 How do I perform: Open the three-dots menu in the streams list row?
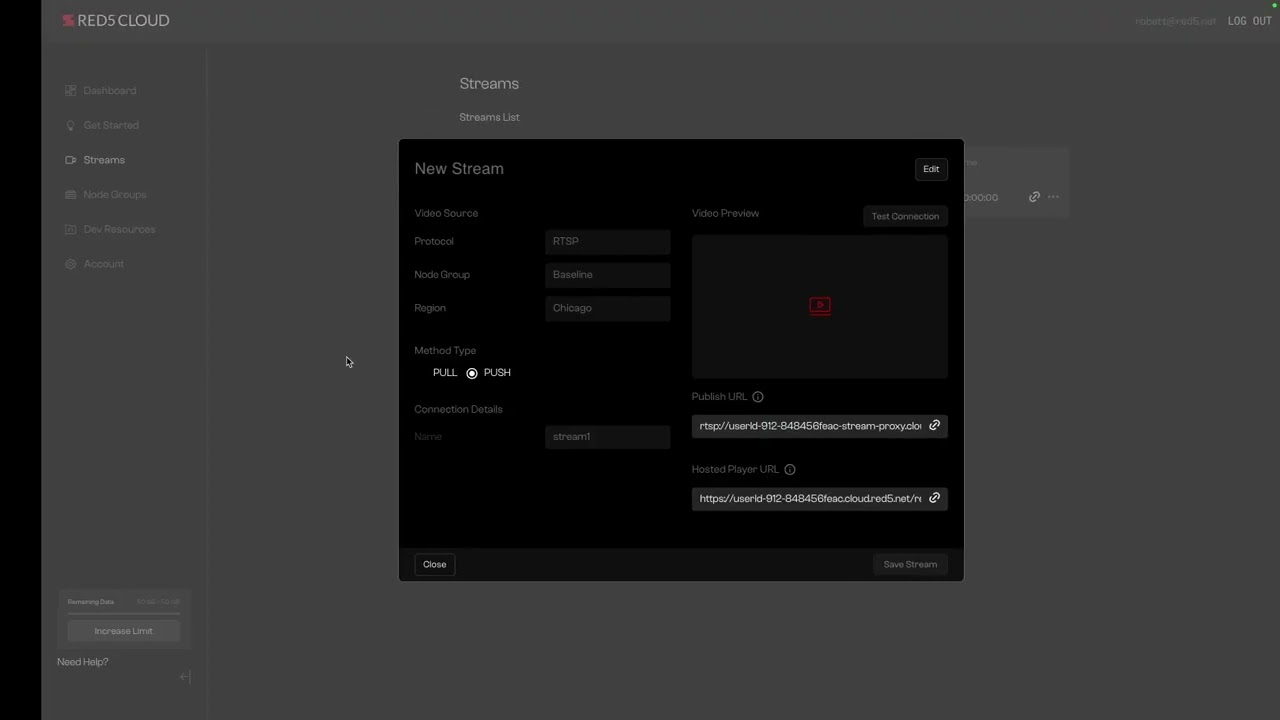(x=1053, y=197)
